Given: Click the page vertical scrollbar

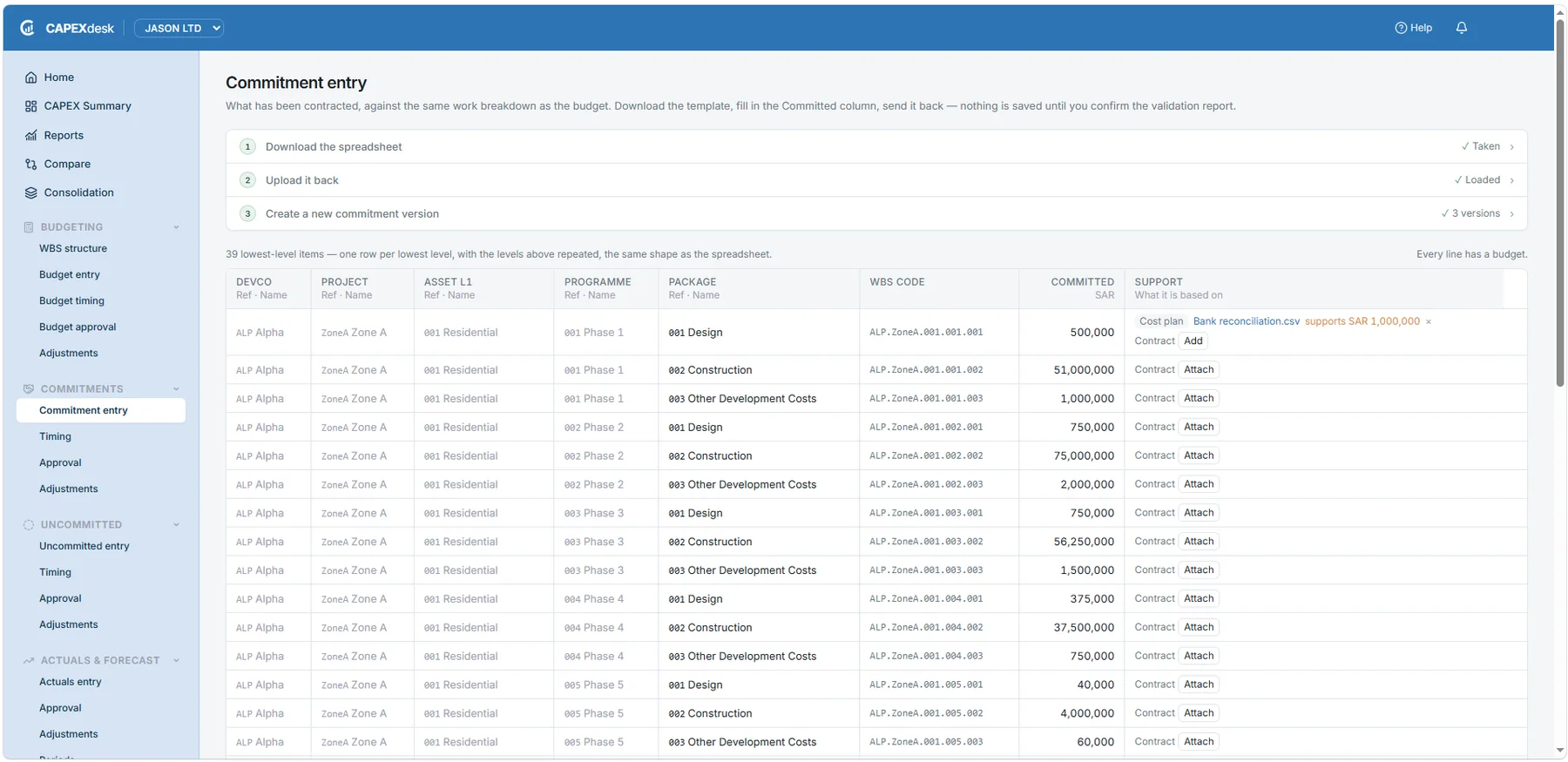Looking at the screenshot, I should point(1560,202).
